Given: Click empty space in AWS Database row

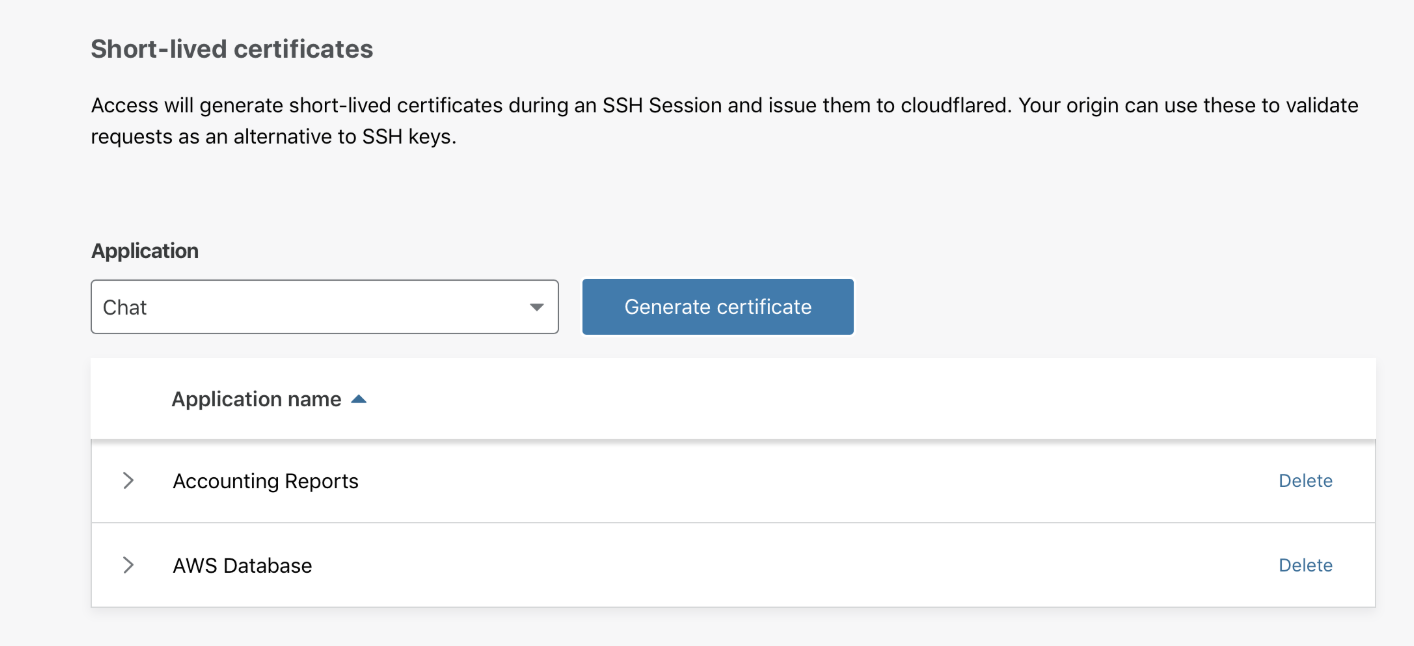Looking at the screenshot, I should point(800,565).
